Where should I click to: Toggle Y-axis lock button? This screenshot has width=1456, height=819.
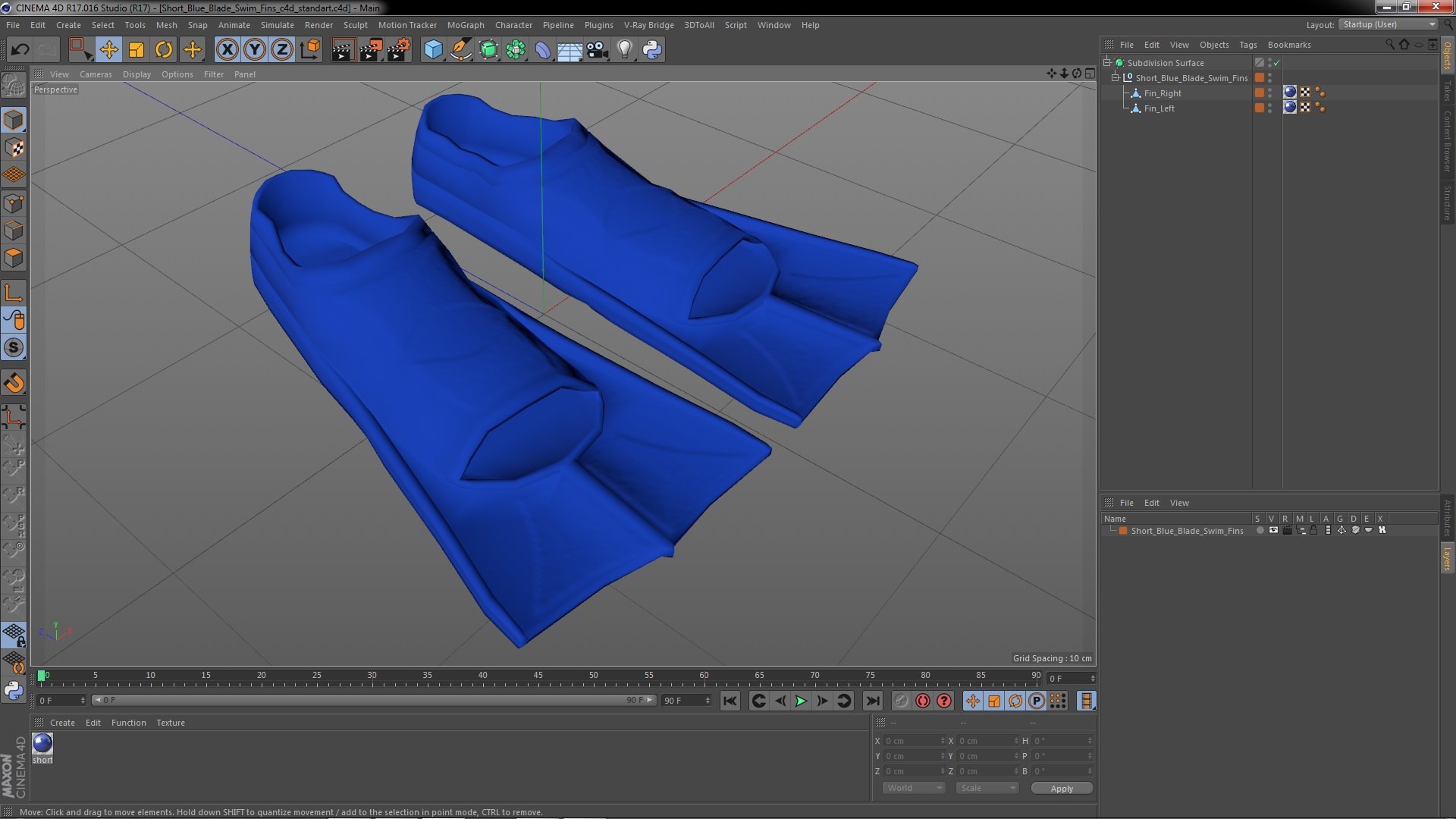(255, 50)
